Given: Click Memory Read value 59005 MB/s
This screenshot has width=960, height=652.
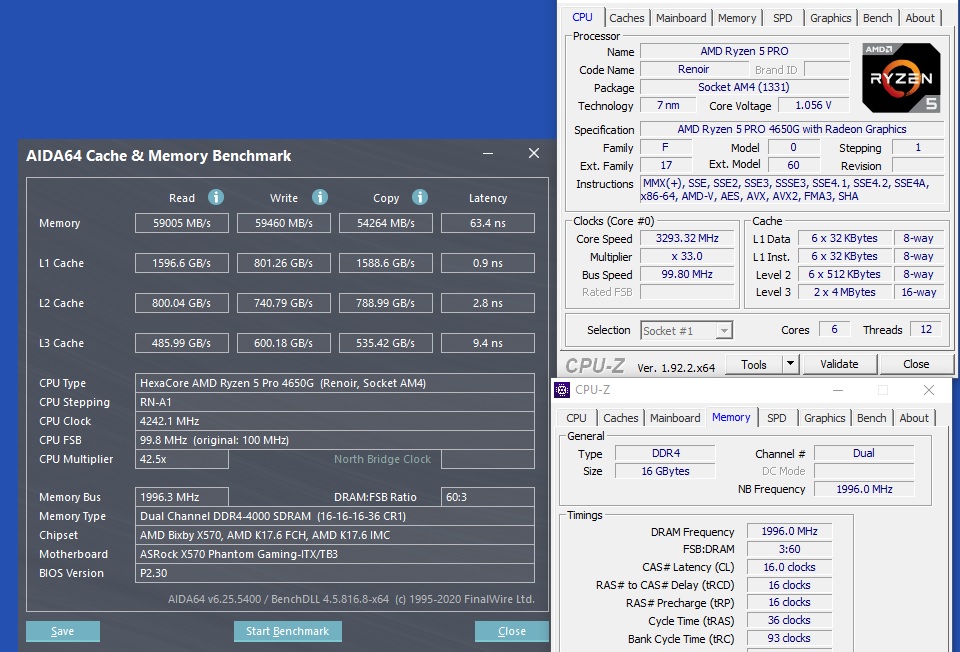Looking at the screenshot, I should tap(182, 223).
